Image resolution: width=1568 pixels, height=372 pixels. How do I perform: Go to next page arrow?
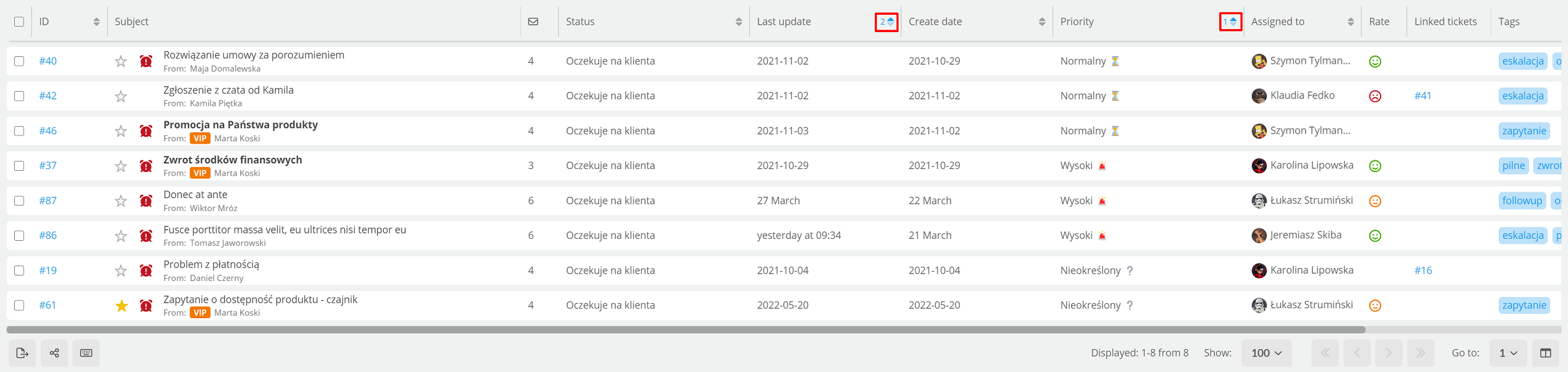[1389, 353]
